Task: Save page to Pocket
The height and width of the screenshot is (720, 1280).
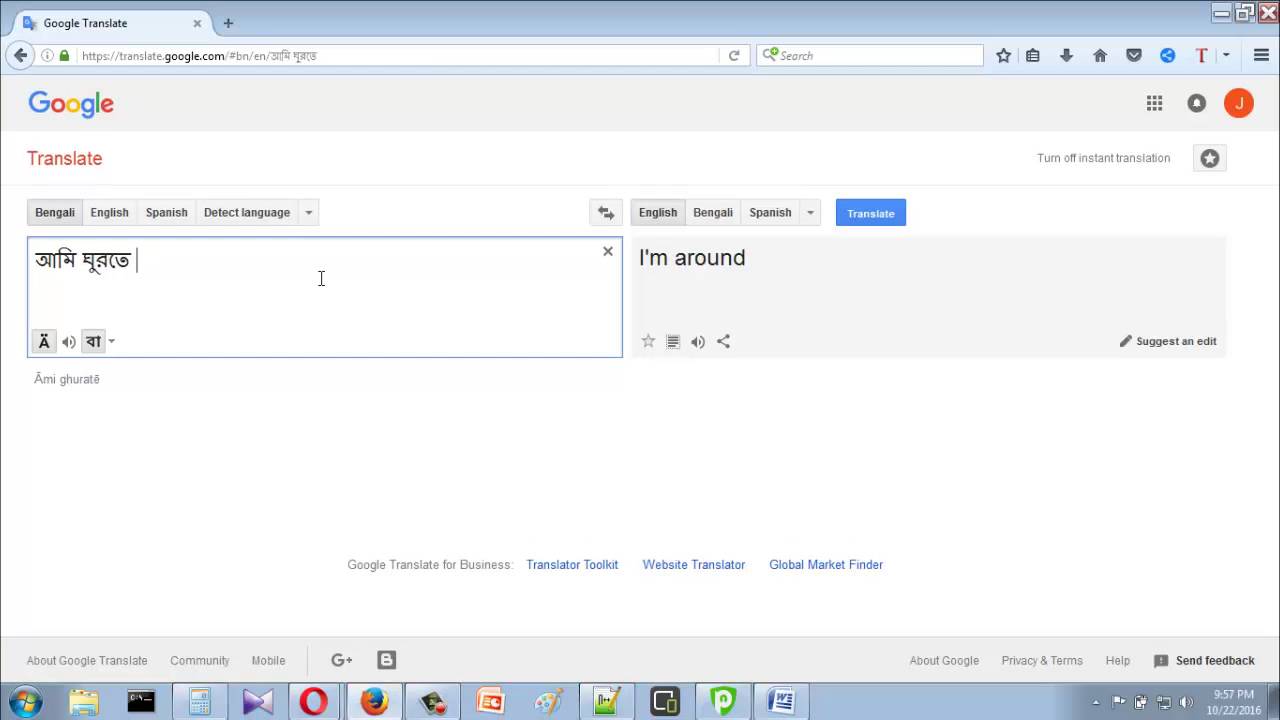Action: 1134,56
